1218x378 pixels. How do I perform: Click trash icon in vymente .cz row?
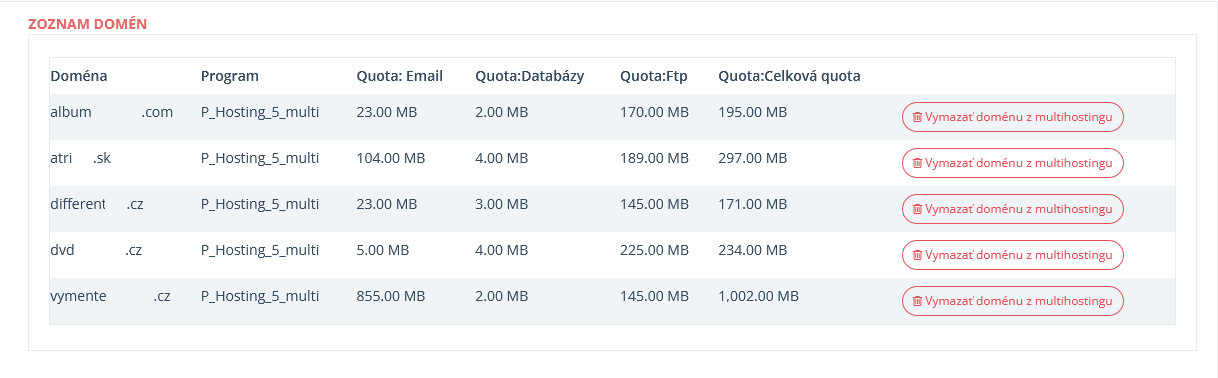[917, 301]
